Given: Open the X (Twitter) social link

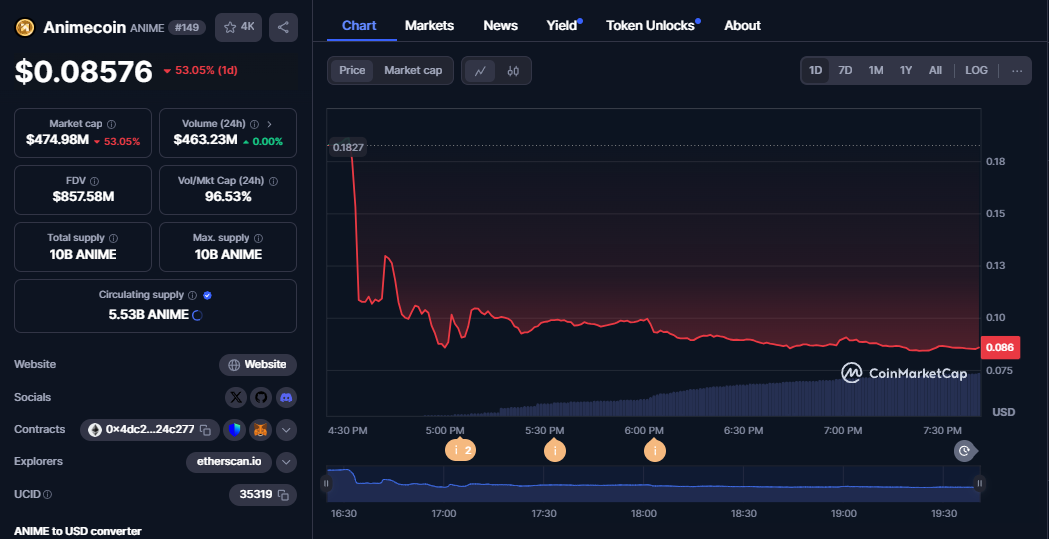Looking at the screenshot, I should click(236, 397).
